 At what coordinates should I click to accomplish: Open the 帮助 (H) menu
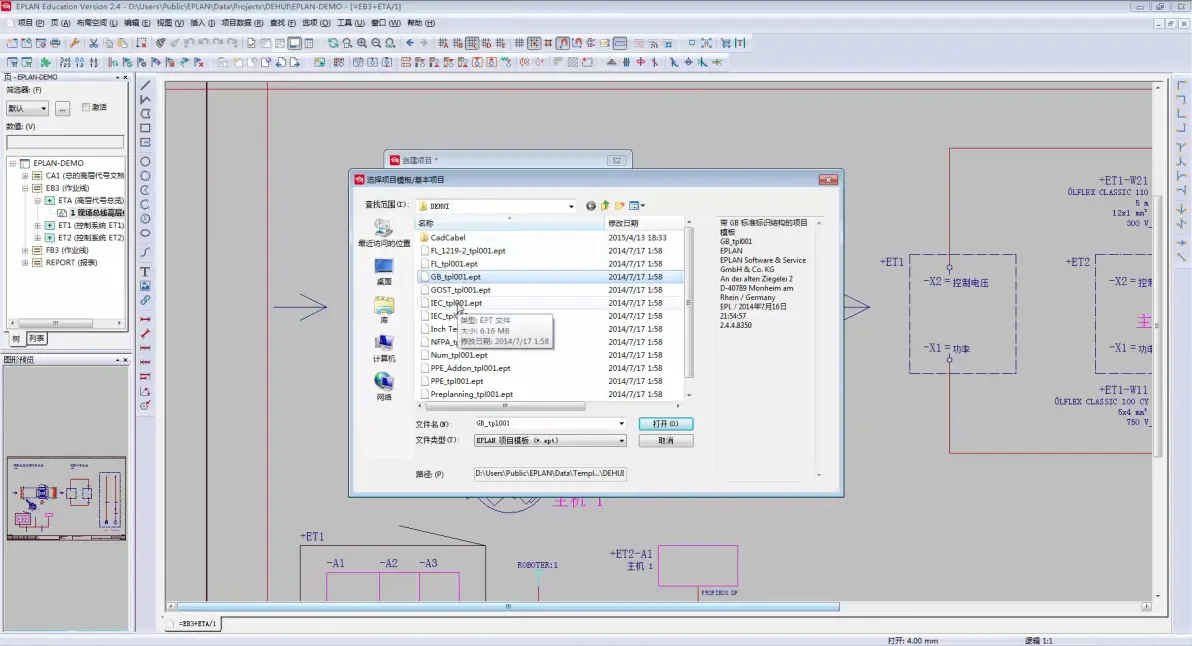[421, 23]
